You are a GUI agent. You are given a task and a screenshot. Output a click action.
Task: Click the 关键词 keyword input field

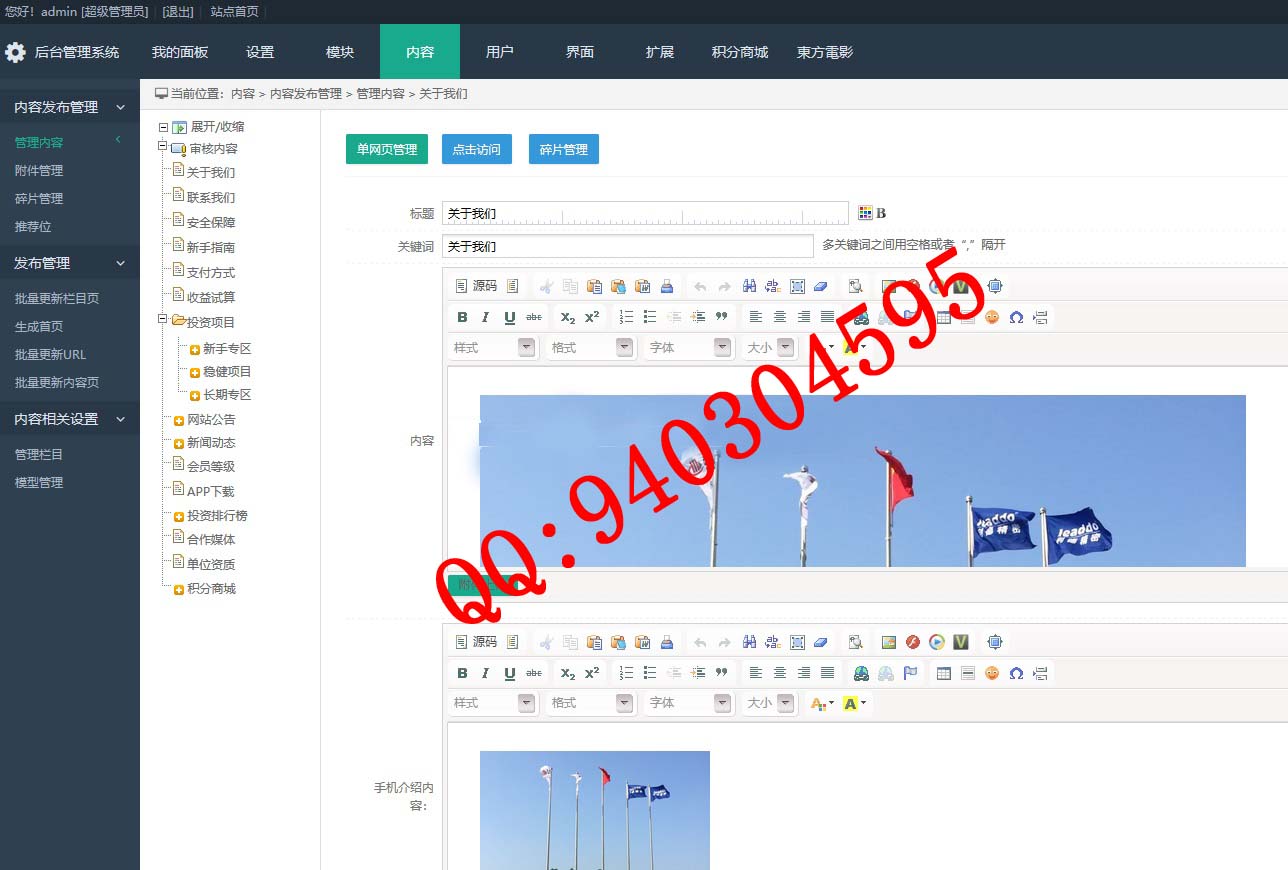(627, 246)
